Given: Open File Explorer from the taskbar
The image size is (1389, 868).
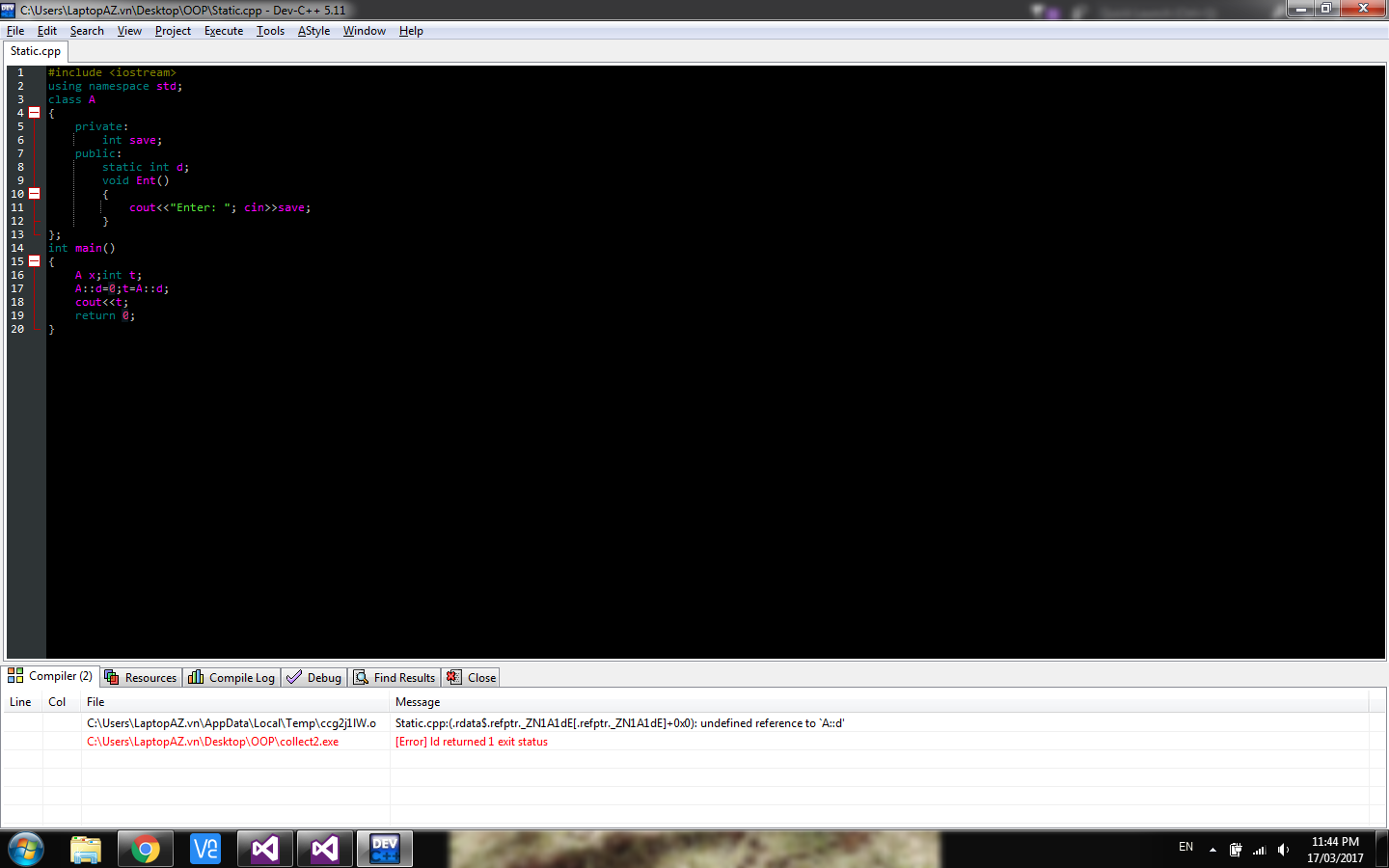Looking at the screenshot, I should point(86,849).
